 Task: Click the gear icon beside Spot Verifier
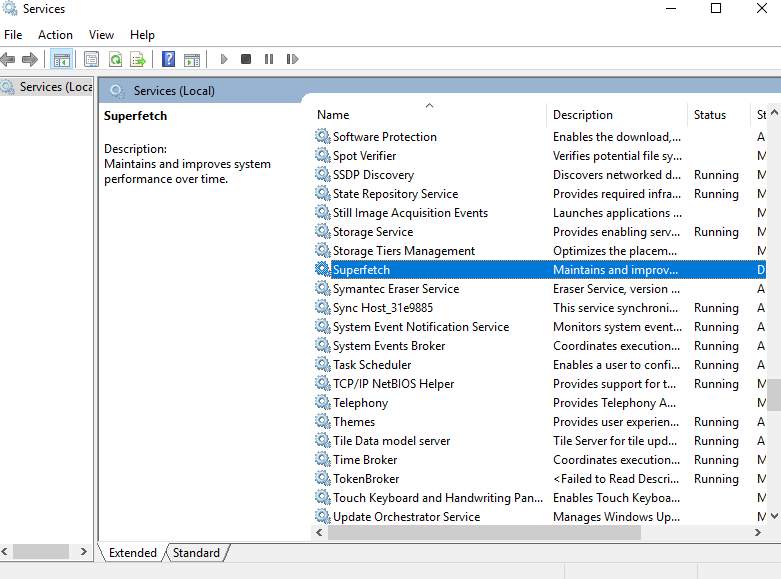coord(323,155)
